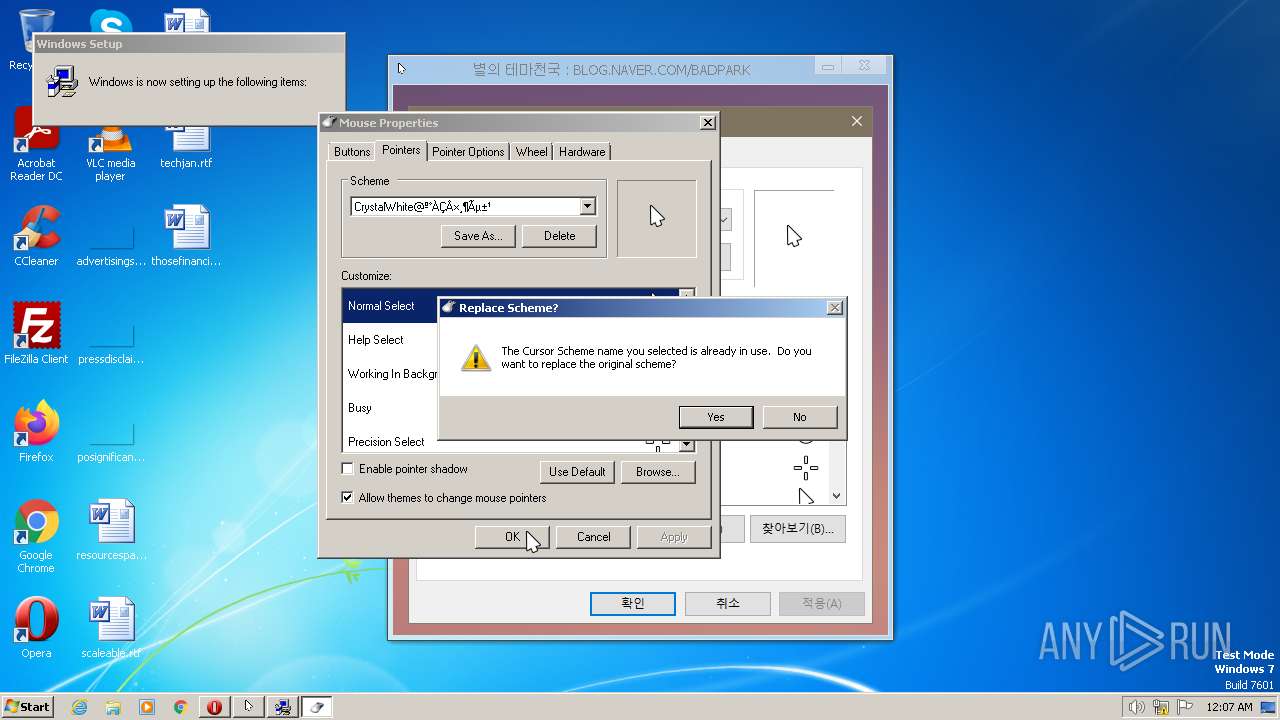The width and height of the screenshot is (1280, 720).
Task: Select Busy pointer entry
Action: pyautogui.click(x=390, y=408)
